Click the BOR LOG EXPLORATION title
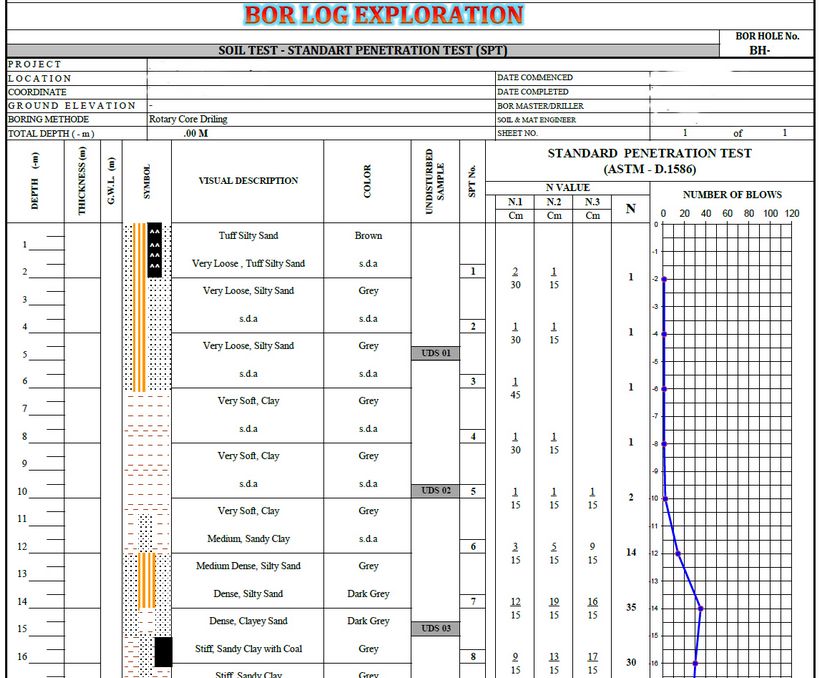Image resolution: width=820 pixels, height=678 pixels. click(x=384, y=15)
